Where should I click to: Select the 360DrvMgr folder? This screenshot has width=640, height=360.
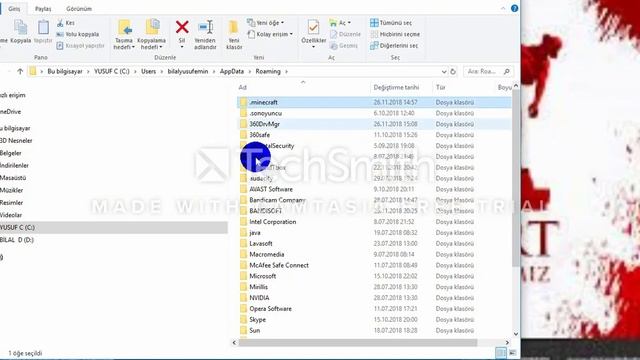(x=374, y=124)
